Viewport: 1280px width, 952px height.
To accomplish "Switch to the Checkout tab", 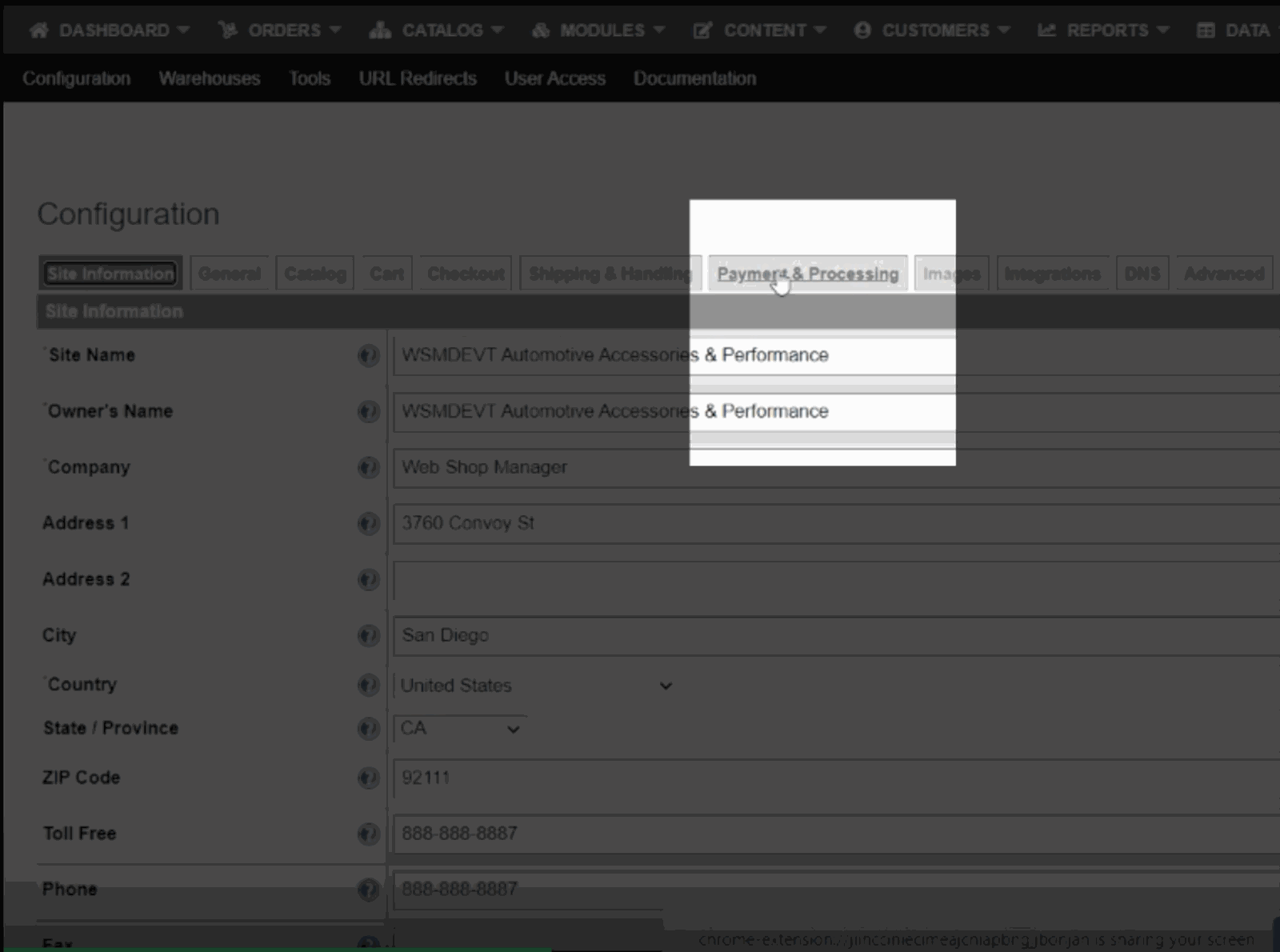I will tap(466, 274).
